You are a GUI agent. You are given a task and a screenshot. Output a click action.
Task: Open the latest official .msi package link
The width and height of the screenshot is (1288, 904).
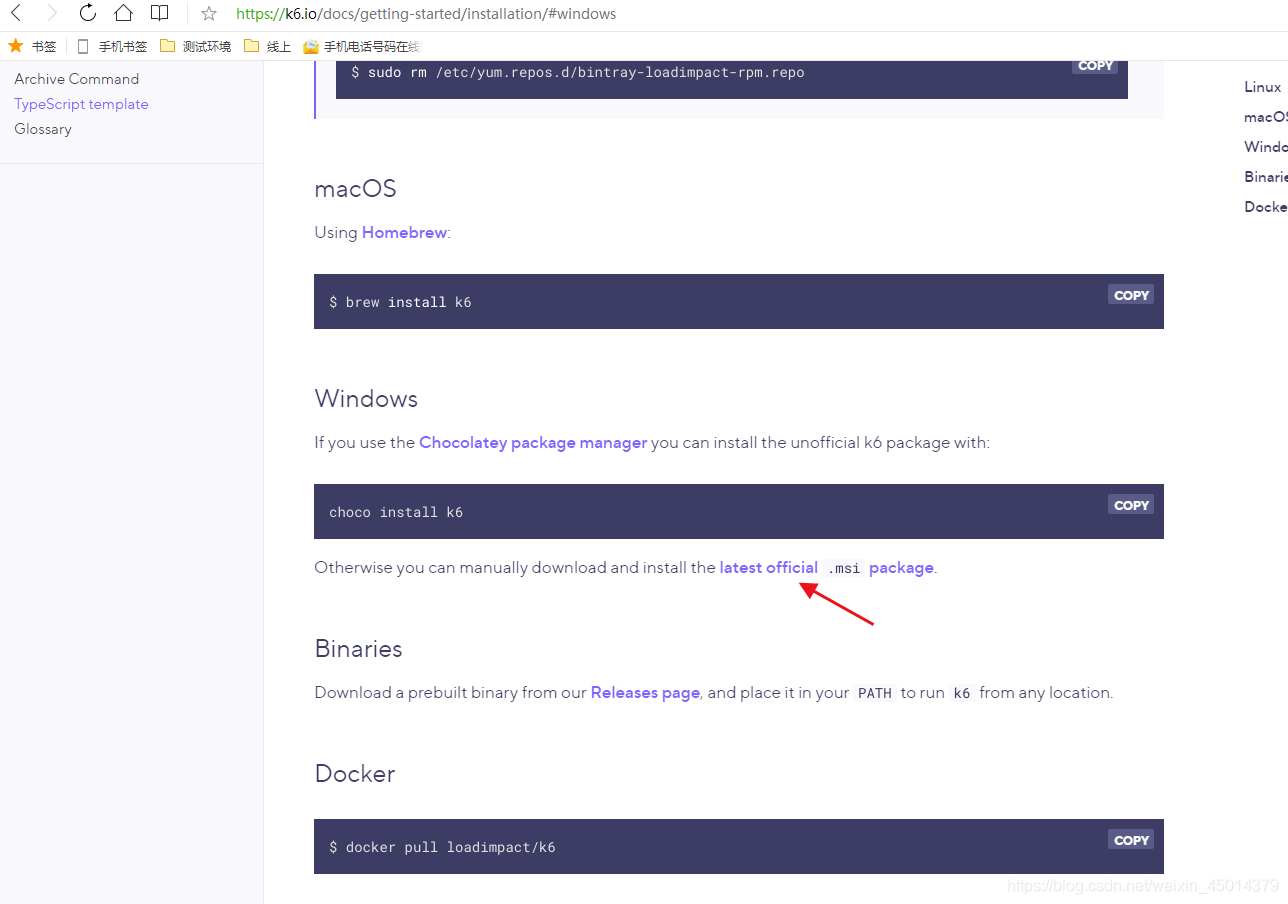[826, 567]
